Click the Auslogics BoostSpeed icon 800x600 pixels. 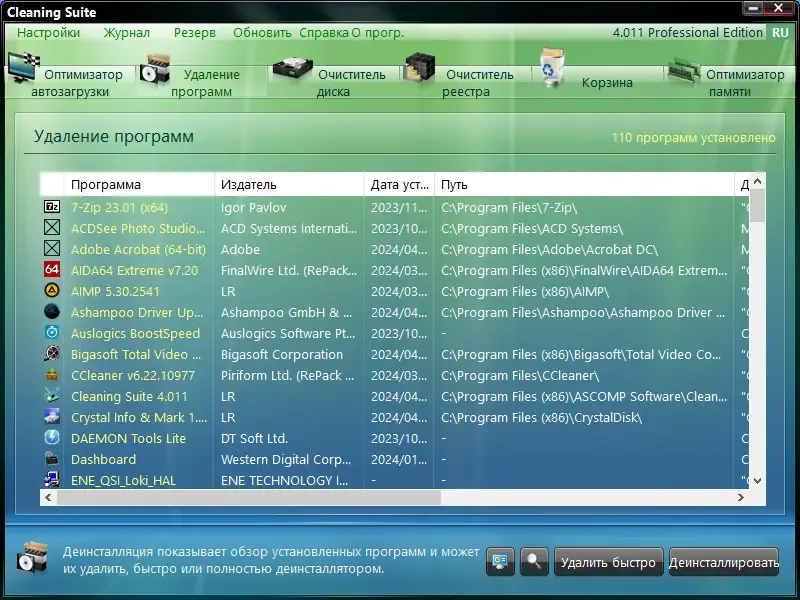click(x=52, y=333)
